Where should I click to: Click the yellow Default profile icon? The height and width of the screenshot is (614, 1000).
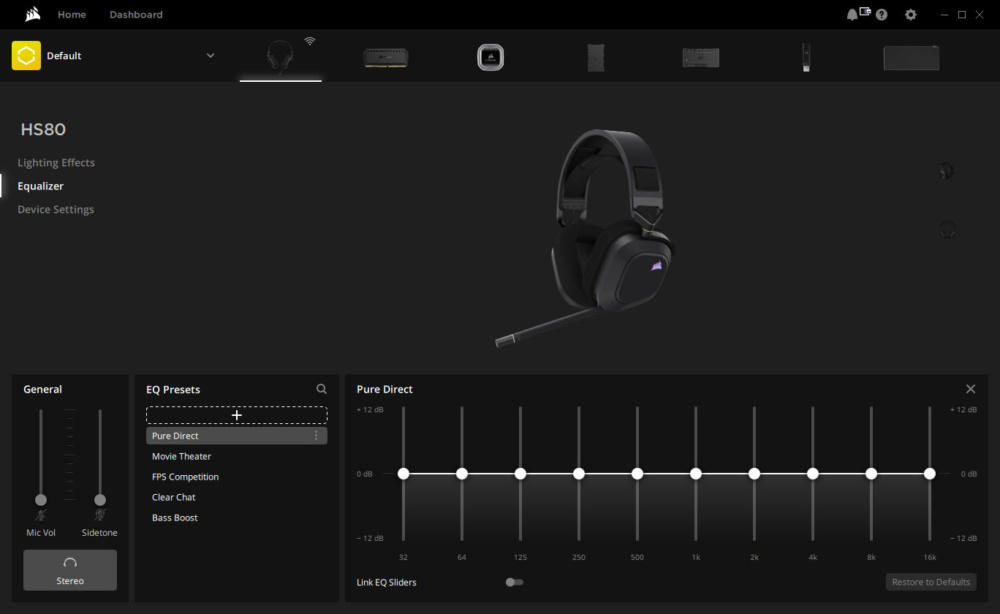pyautogui.click(x=26, y=55)
